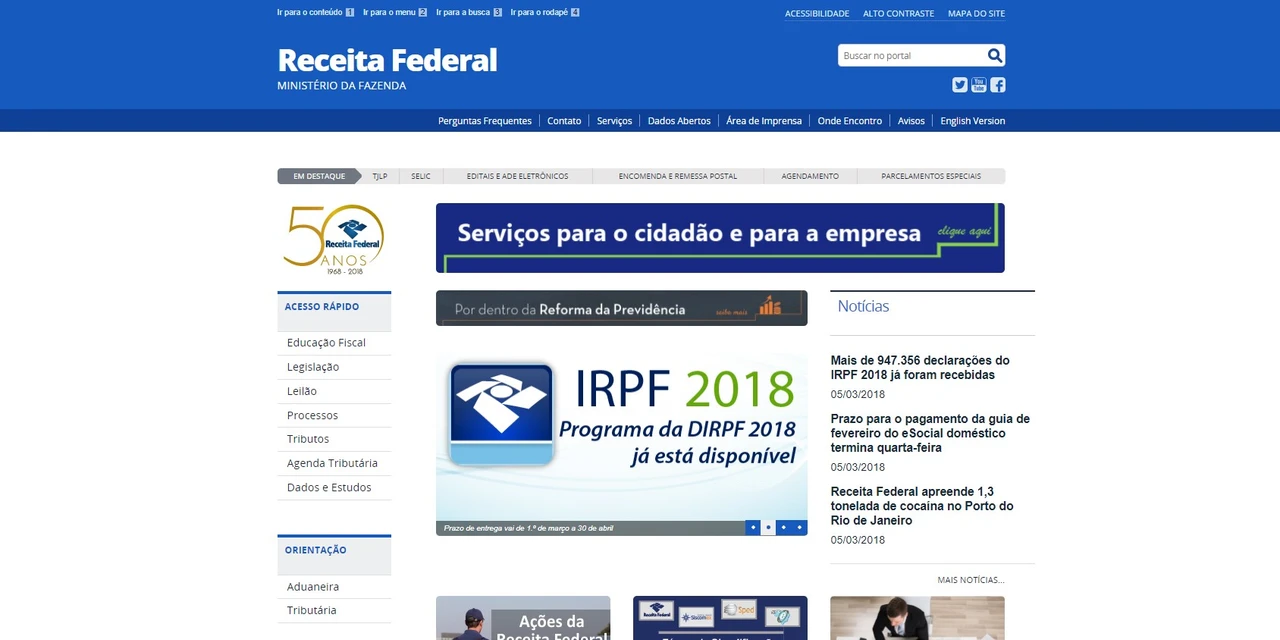The image size is (1280, 640).
Task: Focus the Buscar no portal search field
Action: [910, 56]
